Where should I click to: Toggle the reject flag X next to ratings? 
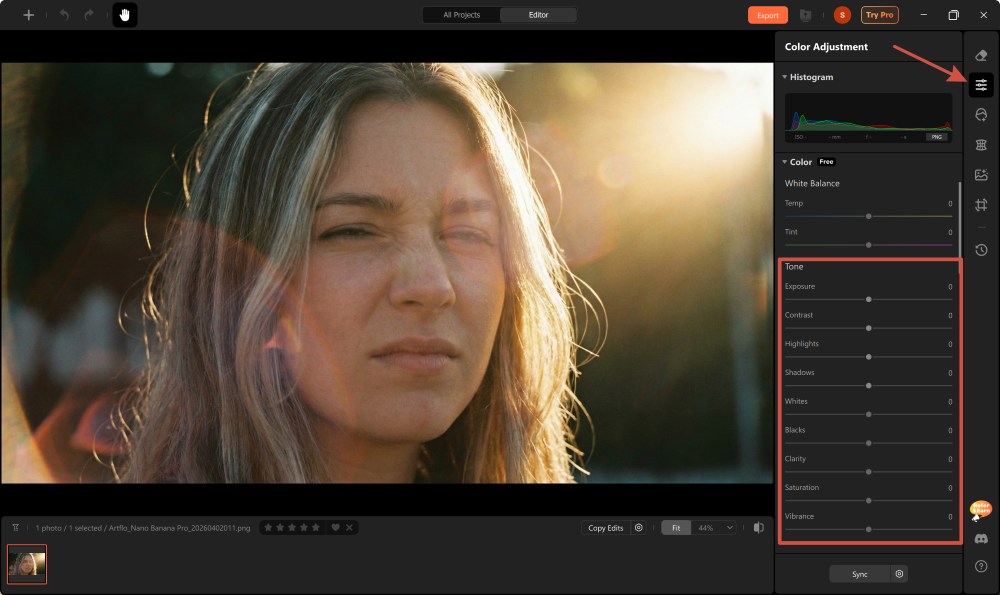click(348, 526)
